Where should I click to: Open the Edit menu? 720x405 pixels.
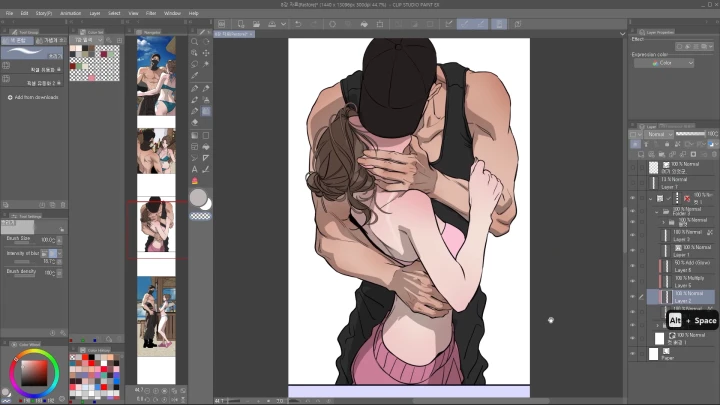24,13
